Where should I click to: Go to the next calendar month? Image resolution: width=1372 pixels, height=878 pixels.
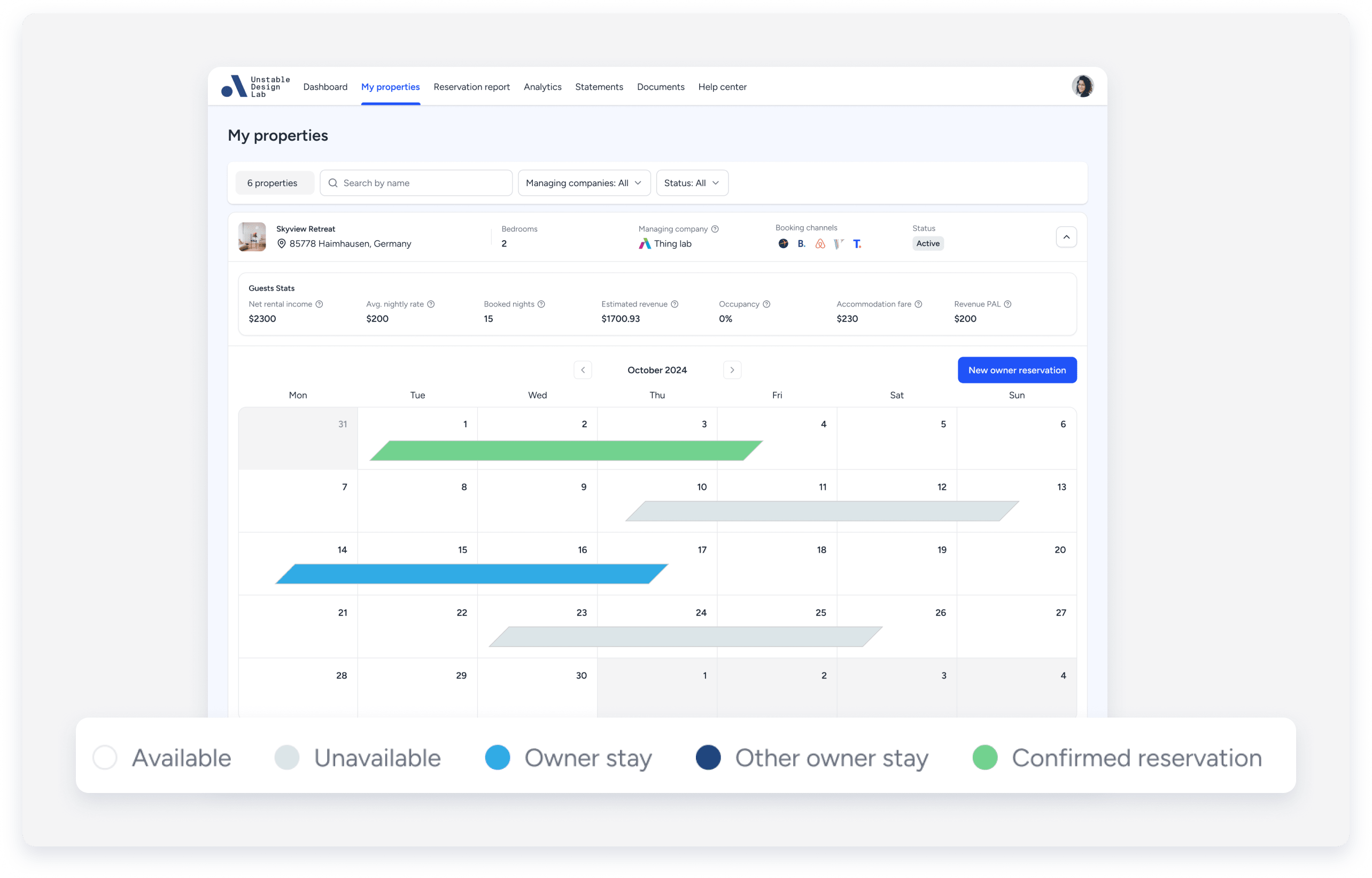tap(732, 370)
